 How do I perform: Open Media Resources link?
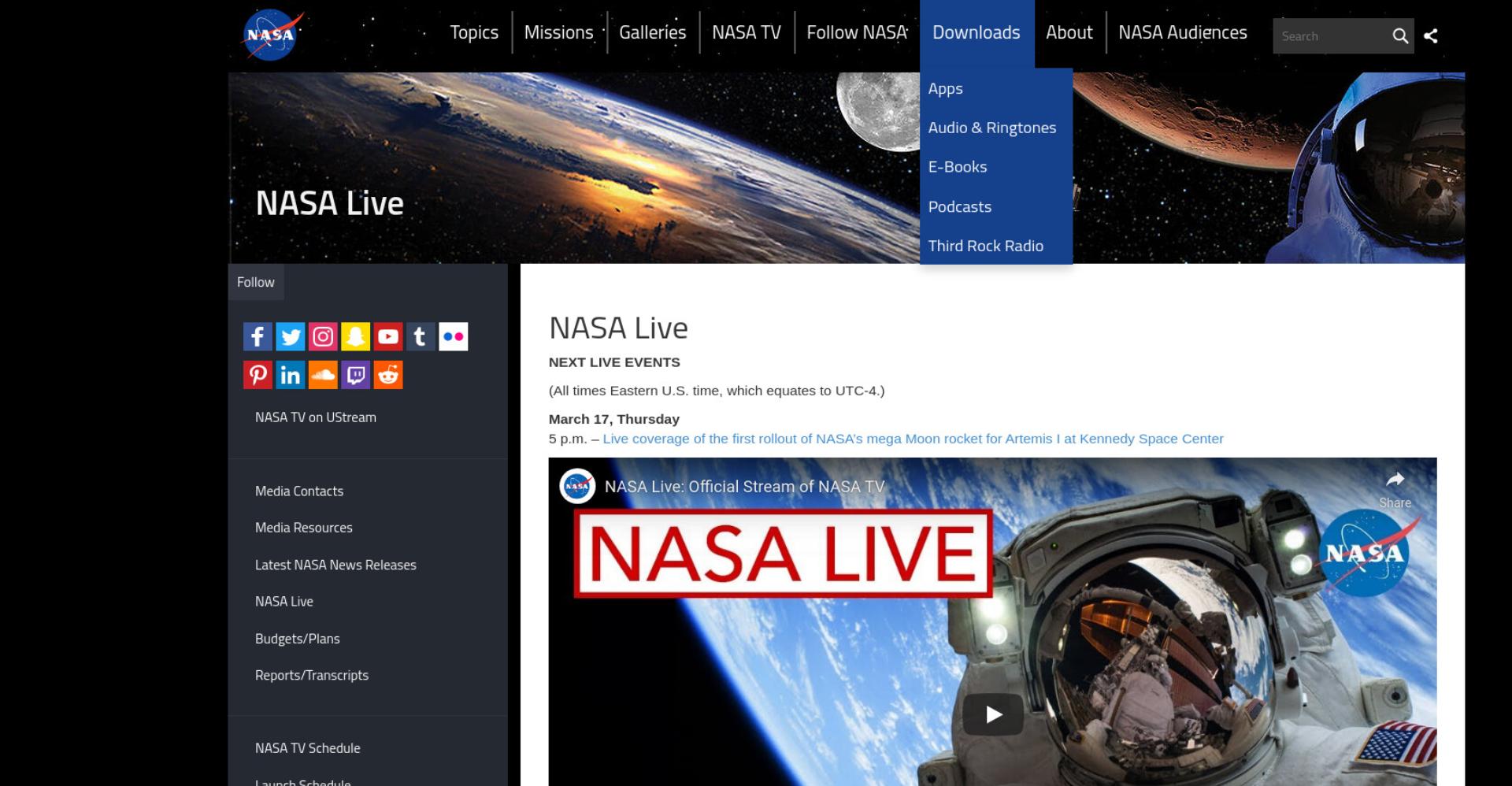tap(304, 528)
